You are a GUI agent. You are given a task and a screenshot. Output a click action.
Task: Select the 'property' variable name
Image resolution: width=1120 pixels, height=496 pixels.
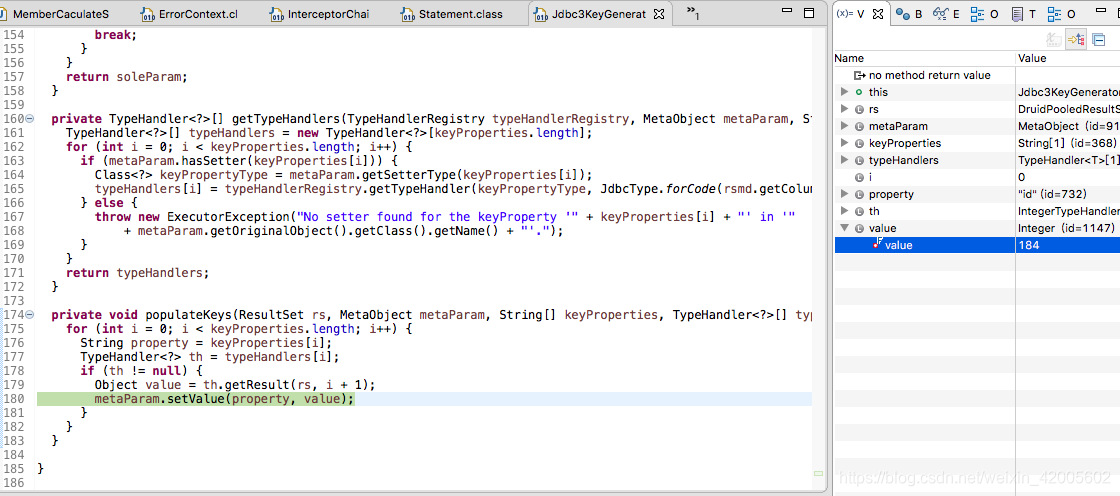tap(891, 194)
